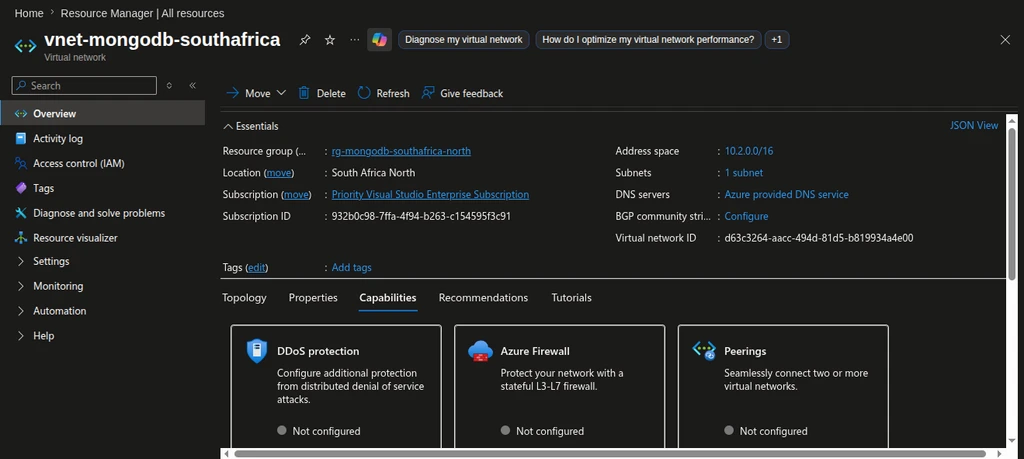Click the Add tags link
Image resolution: width=1024 pixels, height=459 pixels.
351,268
